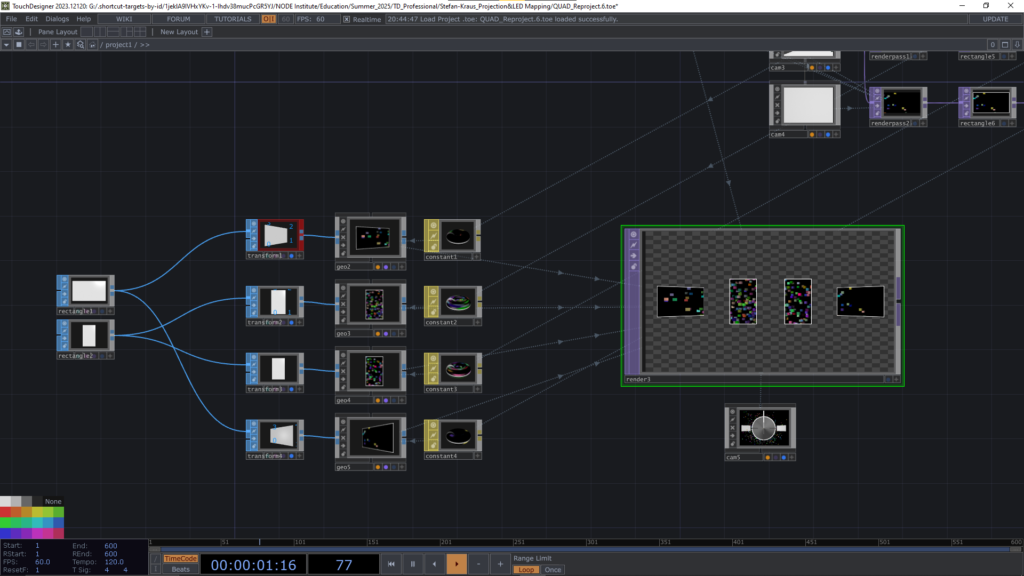Screen dimensions: 1024x576
Task: Select the four-pane grid layout icon
Action: coord(140,31)
